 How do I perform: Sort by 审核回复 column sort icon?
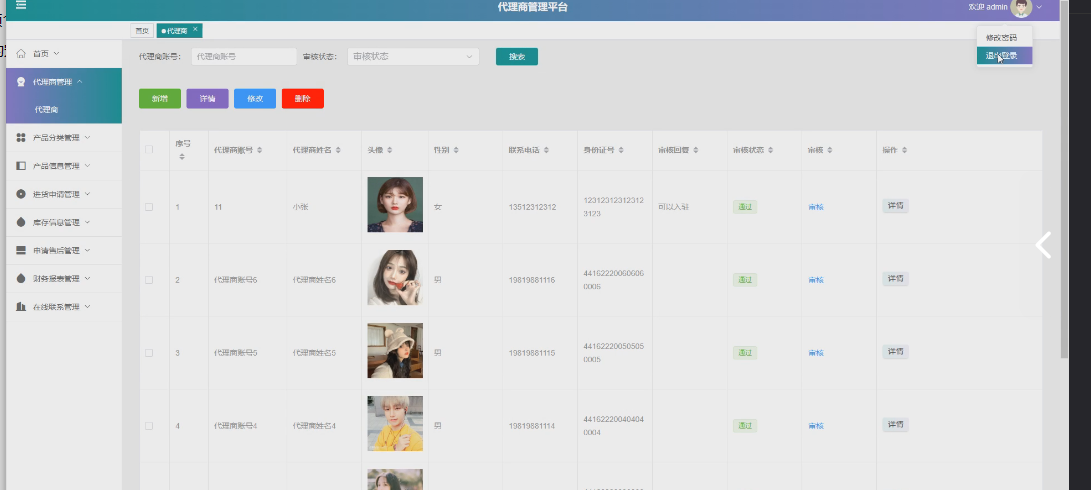point(696,150)
